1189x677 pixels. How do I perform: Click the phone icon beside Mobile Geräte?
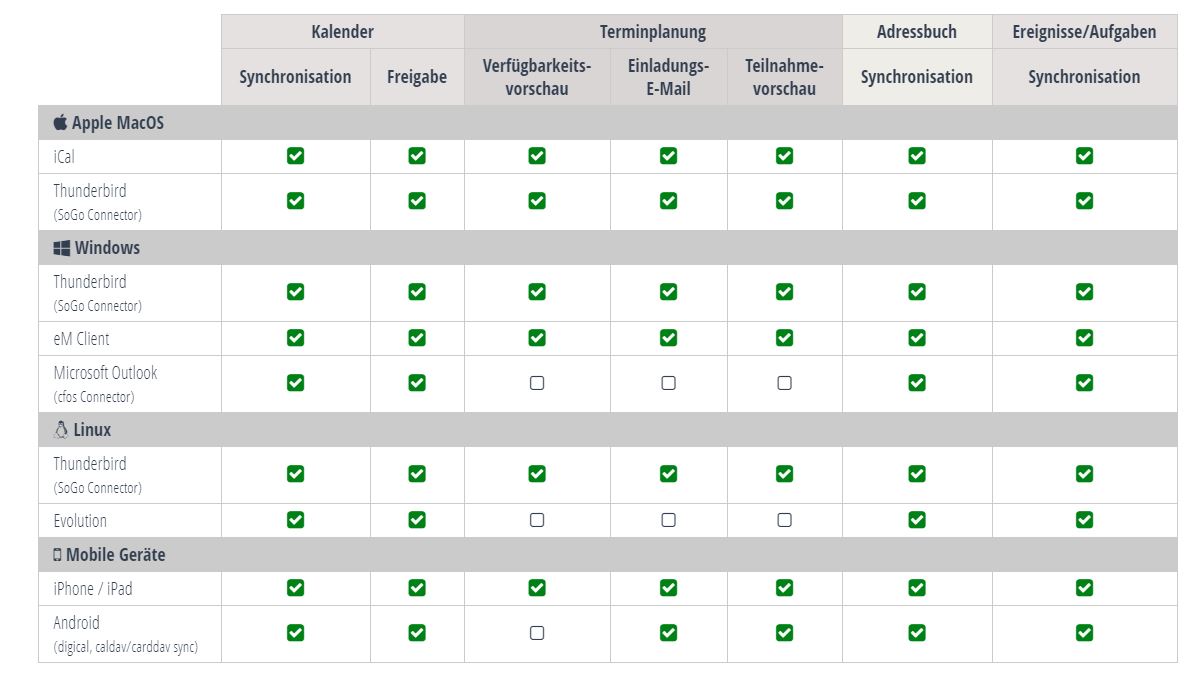[57, 555]
